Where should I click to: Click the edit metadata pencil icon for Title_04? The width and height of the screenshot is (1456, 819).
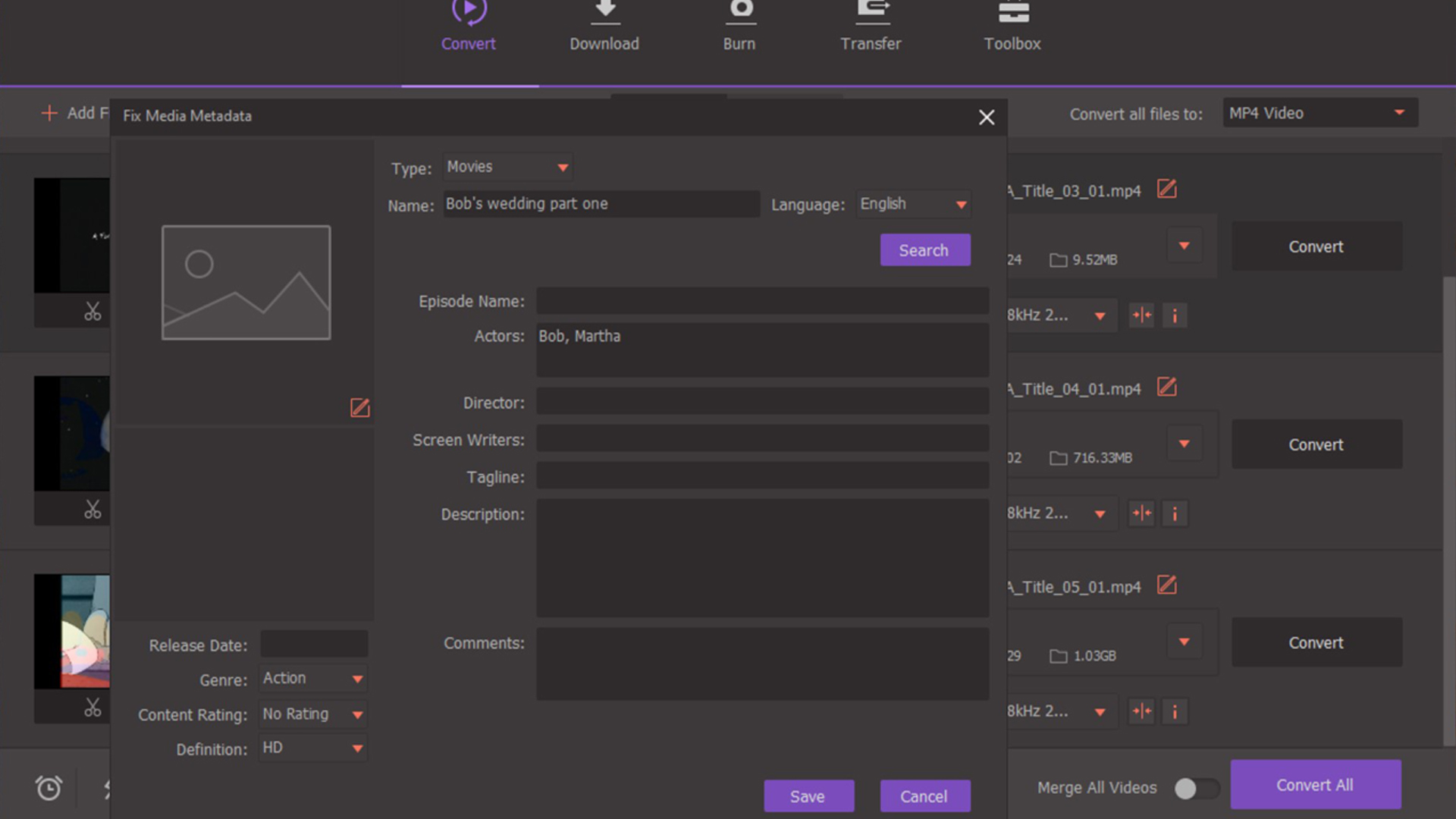coord(1166,388)
